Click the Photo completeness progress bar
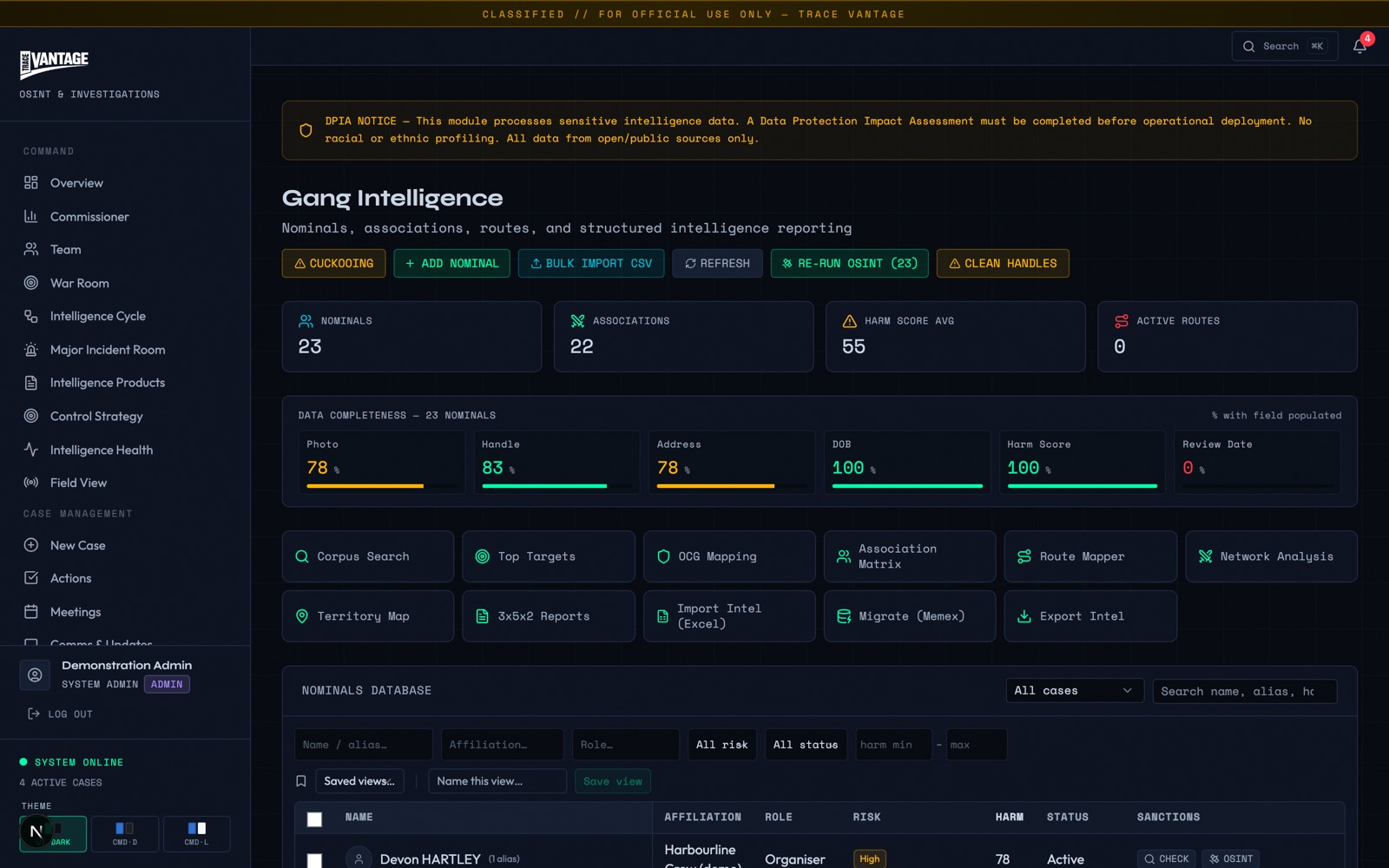 382,486
